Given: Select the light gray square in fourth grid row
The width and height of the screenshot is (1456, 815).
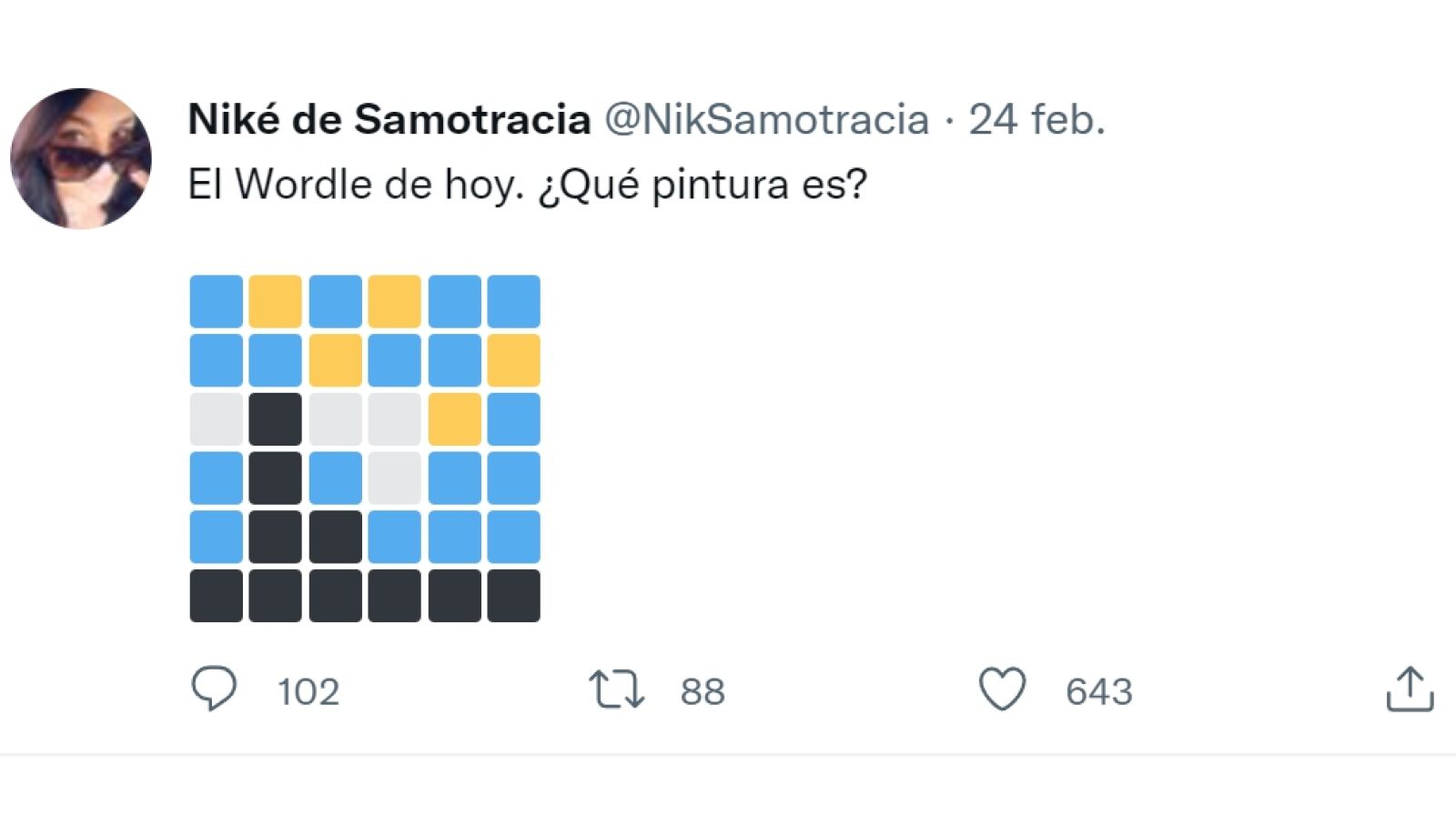Looking at the screenshot, I should pos(395,478).
